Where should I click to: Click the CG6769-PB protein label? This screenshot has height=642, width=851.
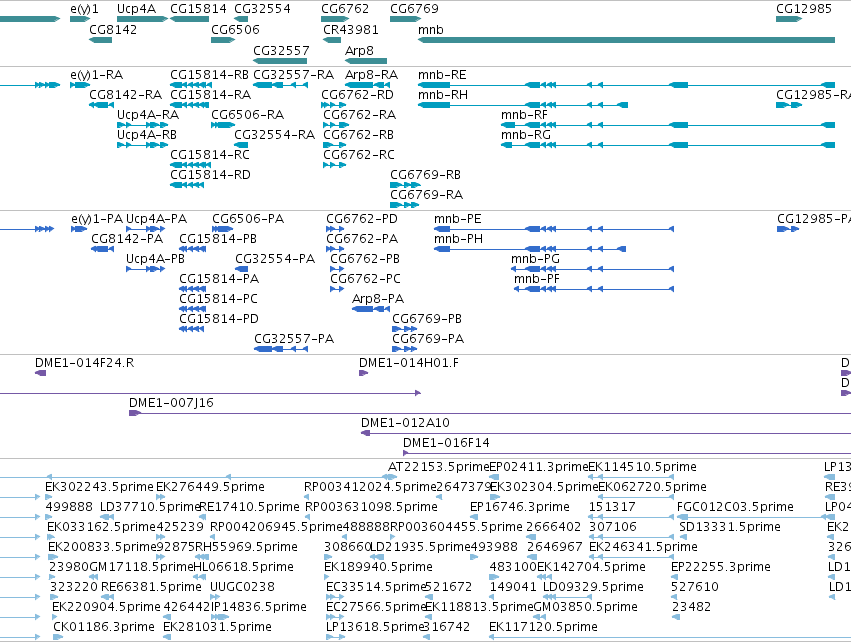coord(427,319)
